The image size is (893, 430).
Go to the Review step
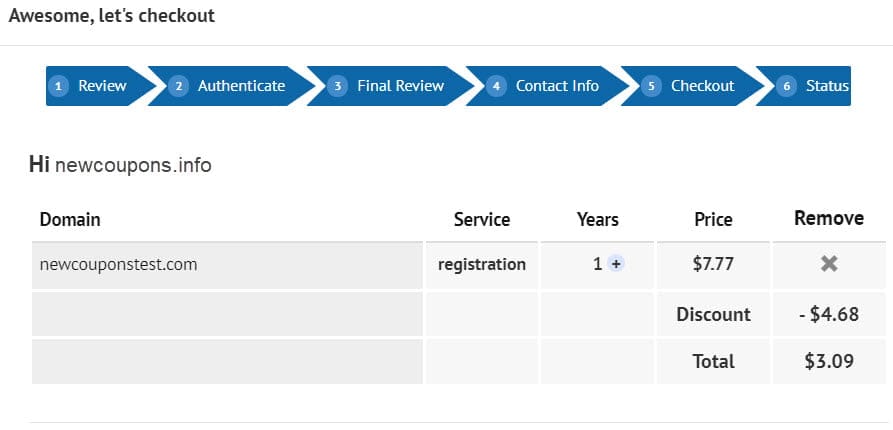pos(102,86)
